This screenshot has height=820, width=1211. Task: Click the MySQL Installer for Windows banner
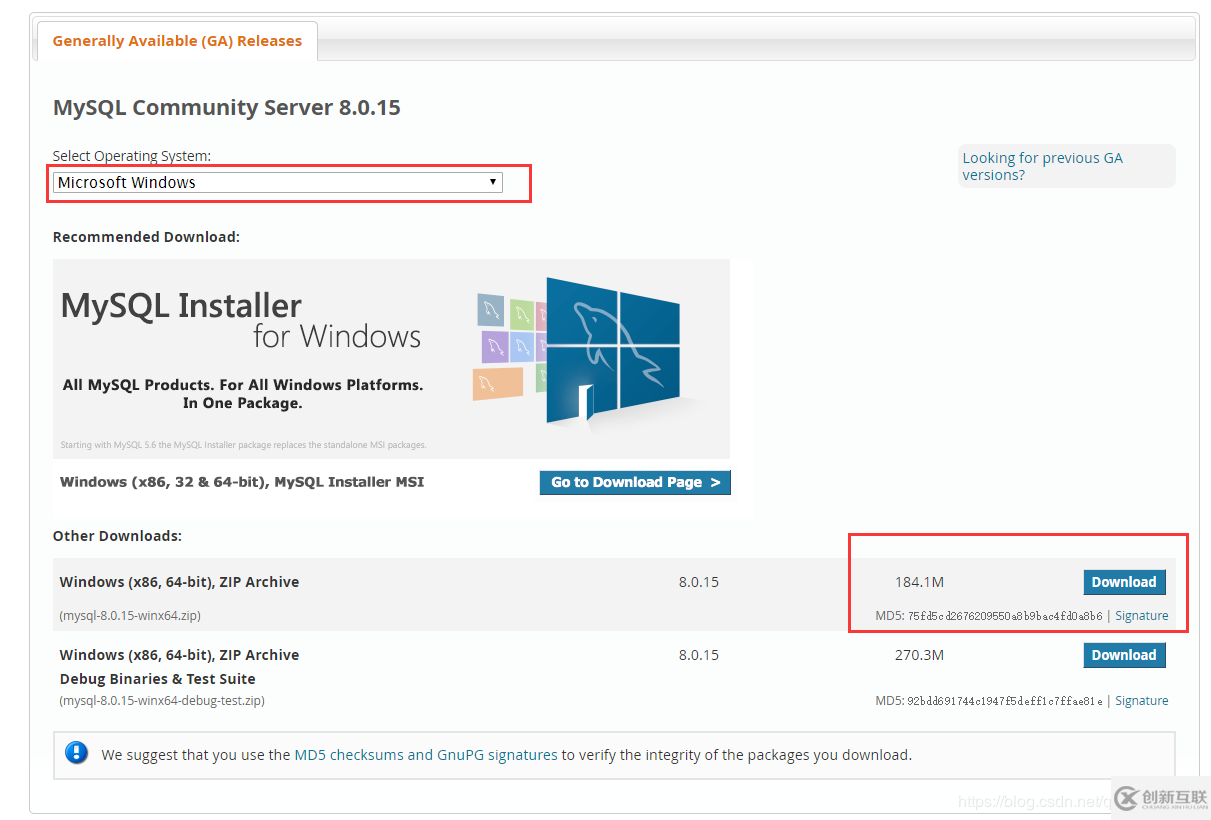(391, 359)
